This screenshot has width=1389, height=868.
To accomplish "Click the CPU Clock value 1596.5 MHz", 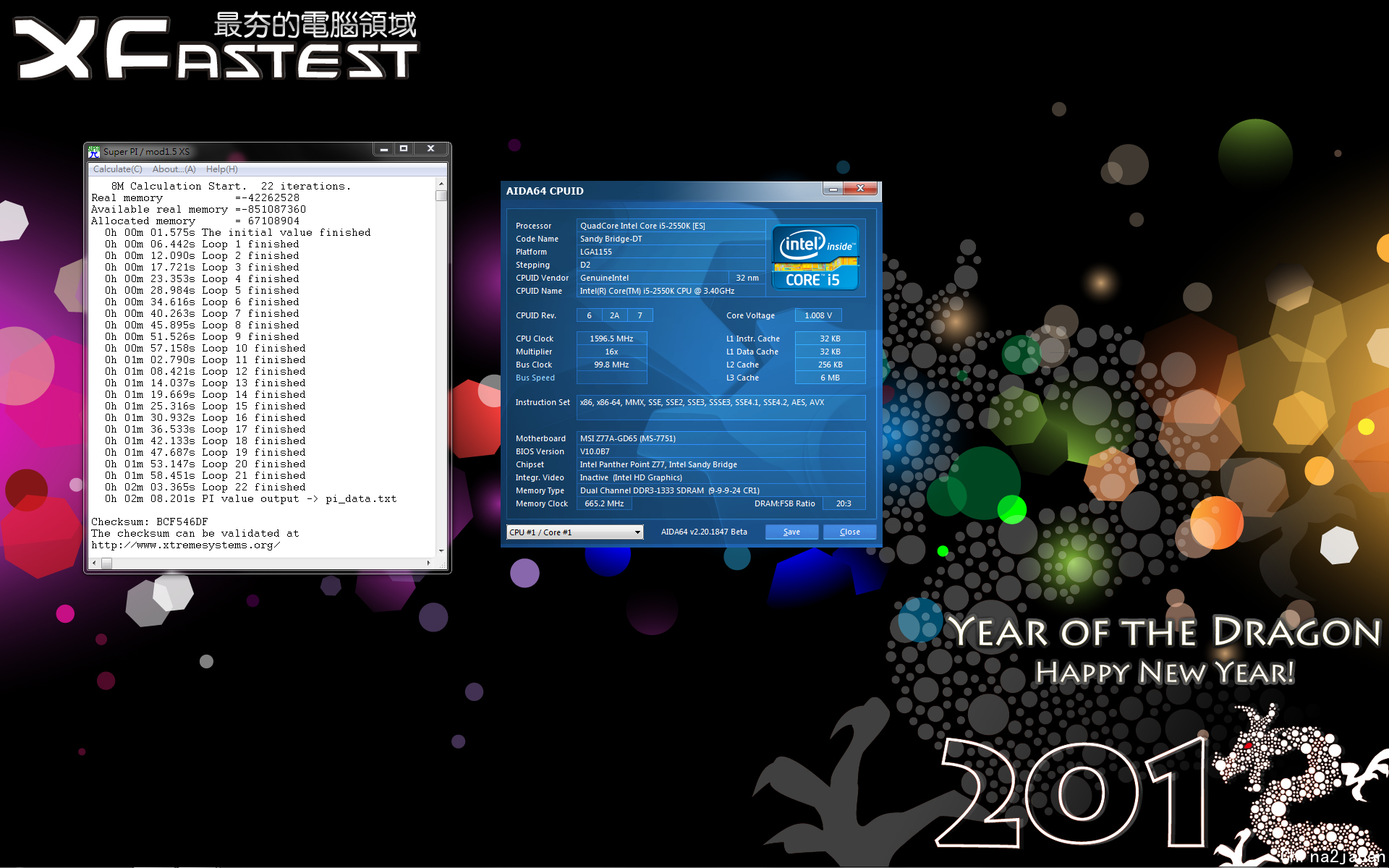I will (611, 339).
